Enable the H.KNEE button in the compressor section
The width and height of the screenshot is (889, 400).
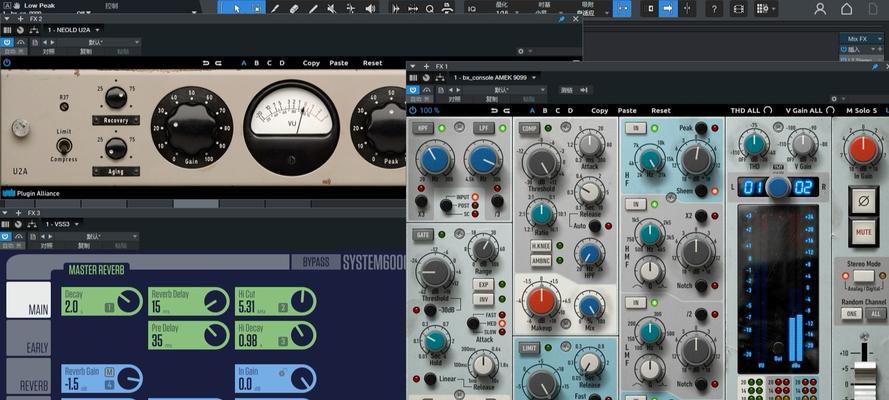pyautogui.click(x=540, y=246)
